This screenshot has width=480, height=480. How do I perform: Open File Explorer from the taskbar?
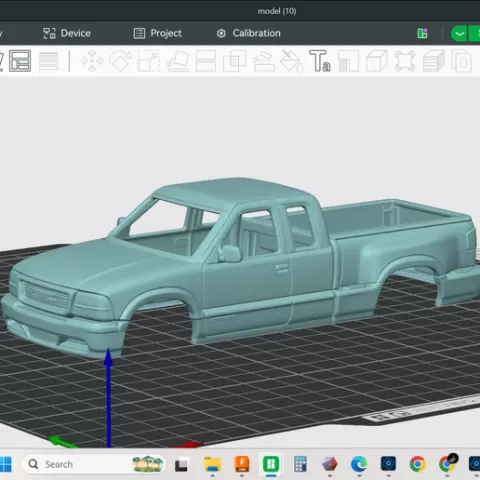212,464
